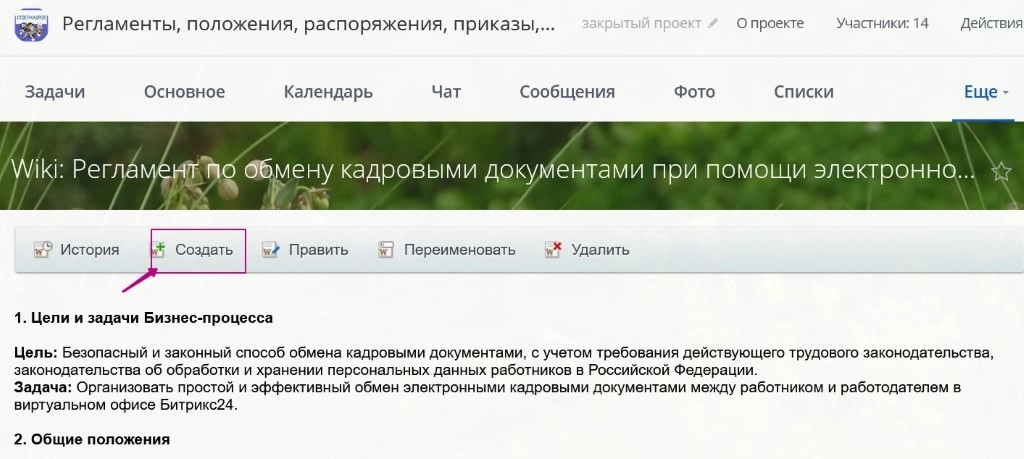
Task: Open the Календарь tab
Action: point(328,92)
